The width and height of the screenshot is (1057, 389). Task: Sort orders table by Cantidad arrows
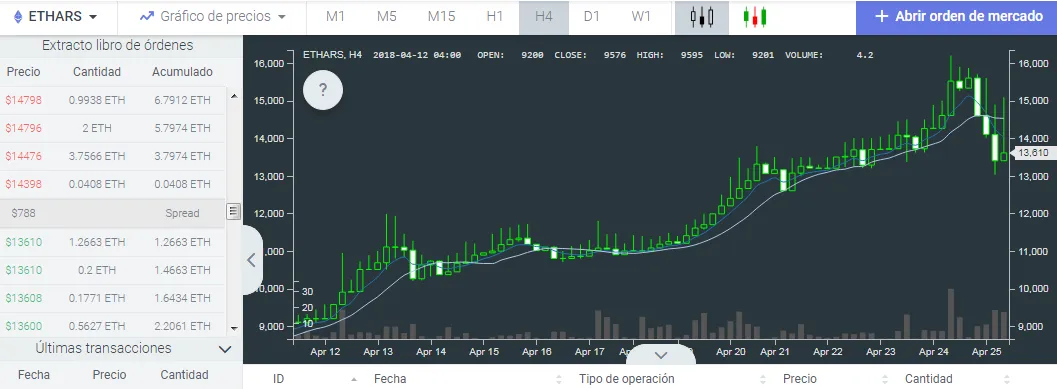[x=1006, y=379]
